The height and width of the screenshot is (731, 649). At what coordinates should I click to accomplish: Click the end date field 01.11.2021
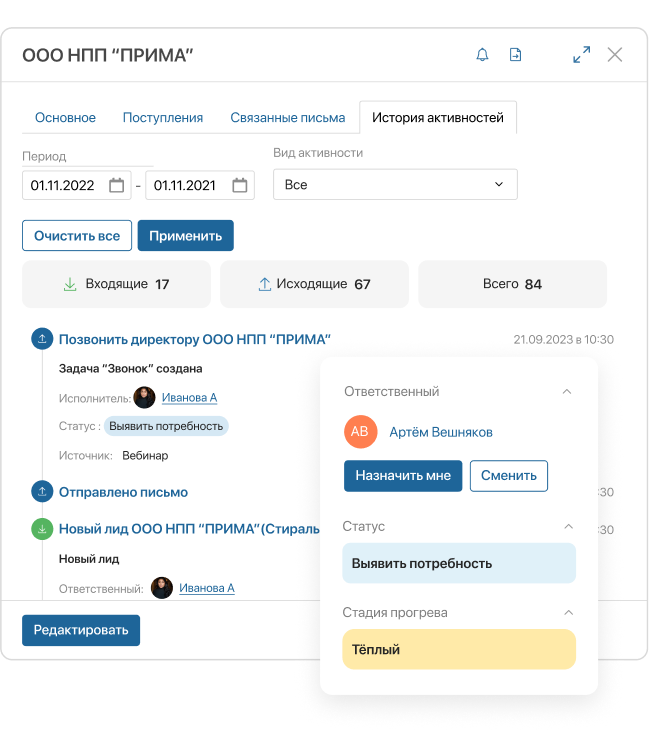point(200,185)
